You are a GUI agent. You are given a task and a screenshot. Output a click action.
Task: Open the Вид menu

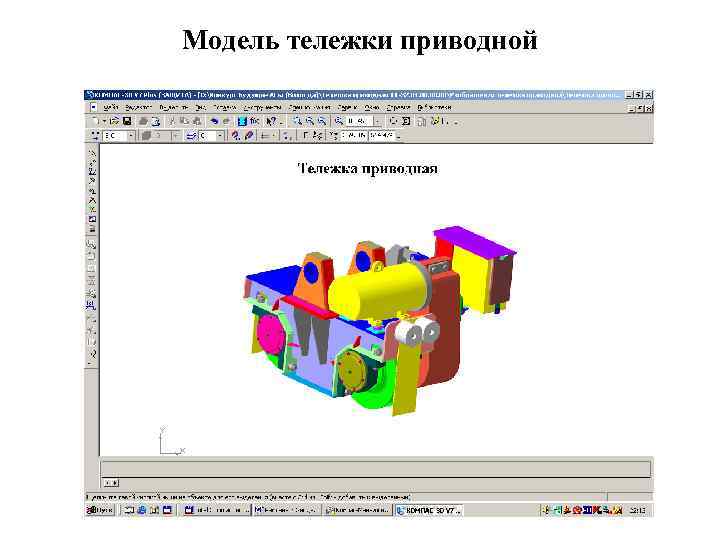pyautogui.click(x=200, y=107)
